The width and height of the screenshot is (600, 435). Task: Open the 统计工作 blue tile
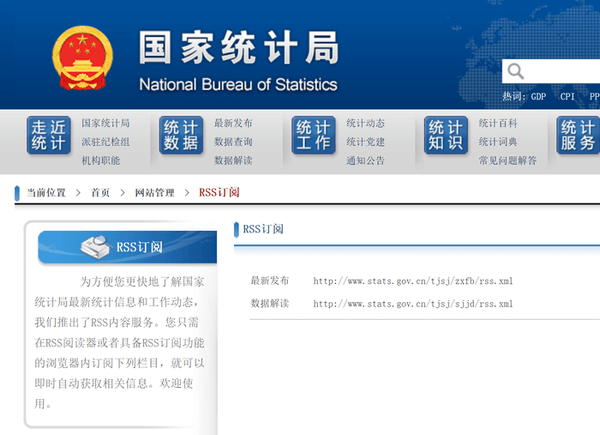pos(313,135)
